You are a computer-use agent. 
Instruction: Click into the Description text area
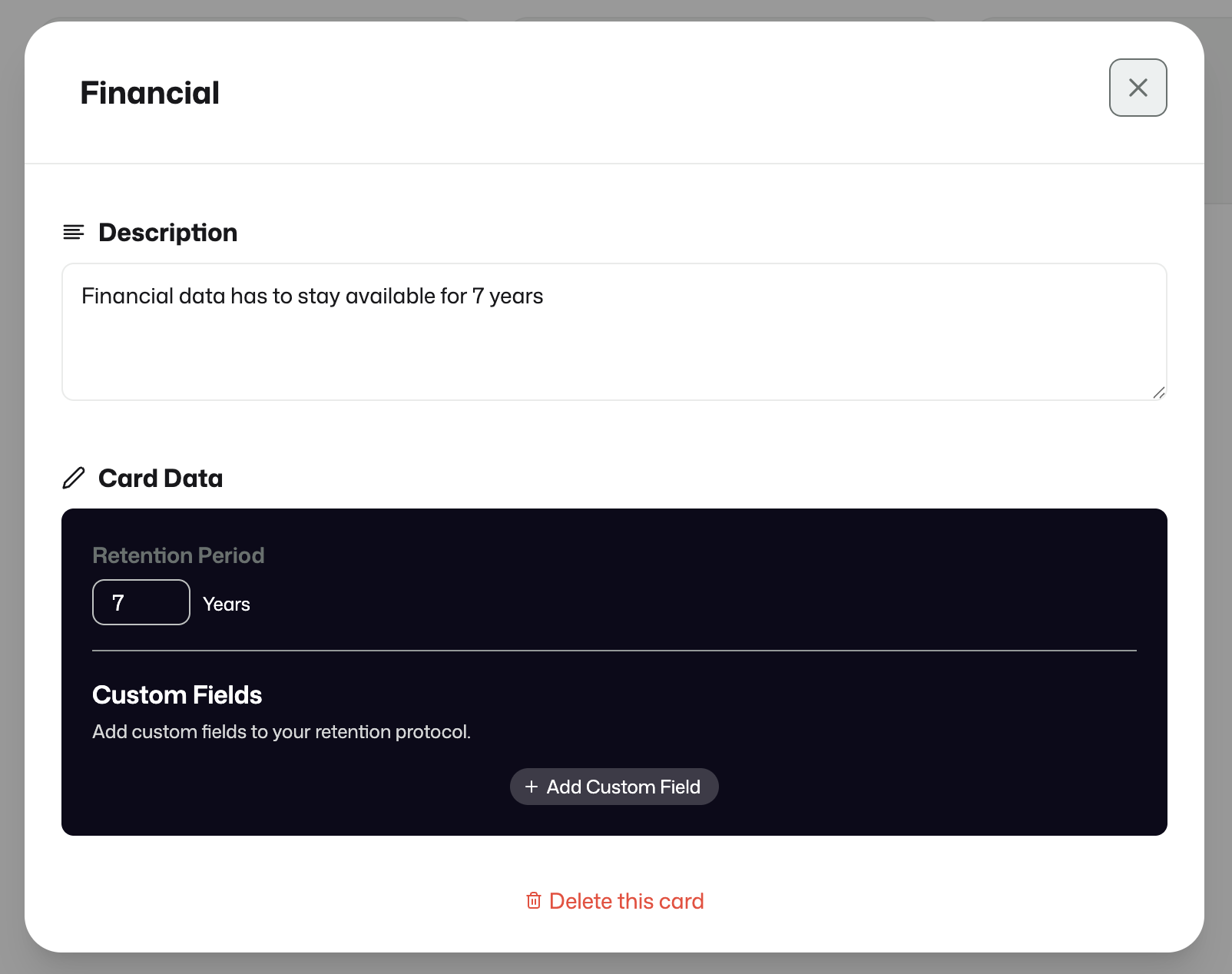coord(614,332)
